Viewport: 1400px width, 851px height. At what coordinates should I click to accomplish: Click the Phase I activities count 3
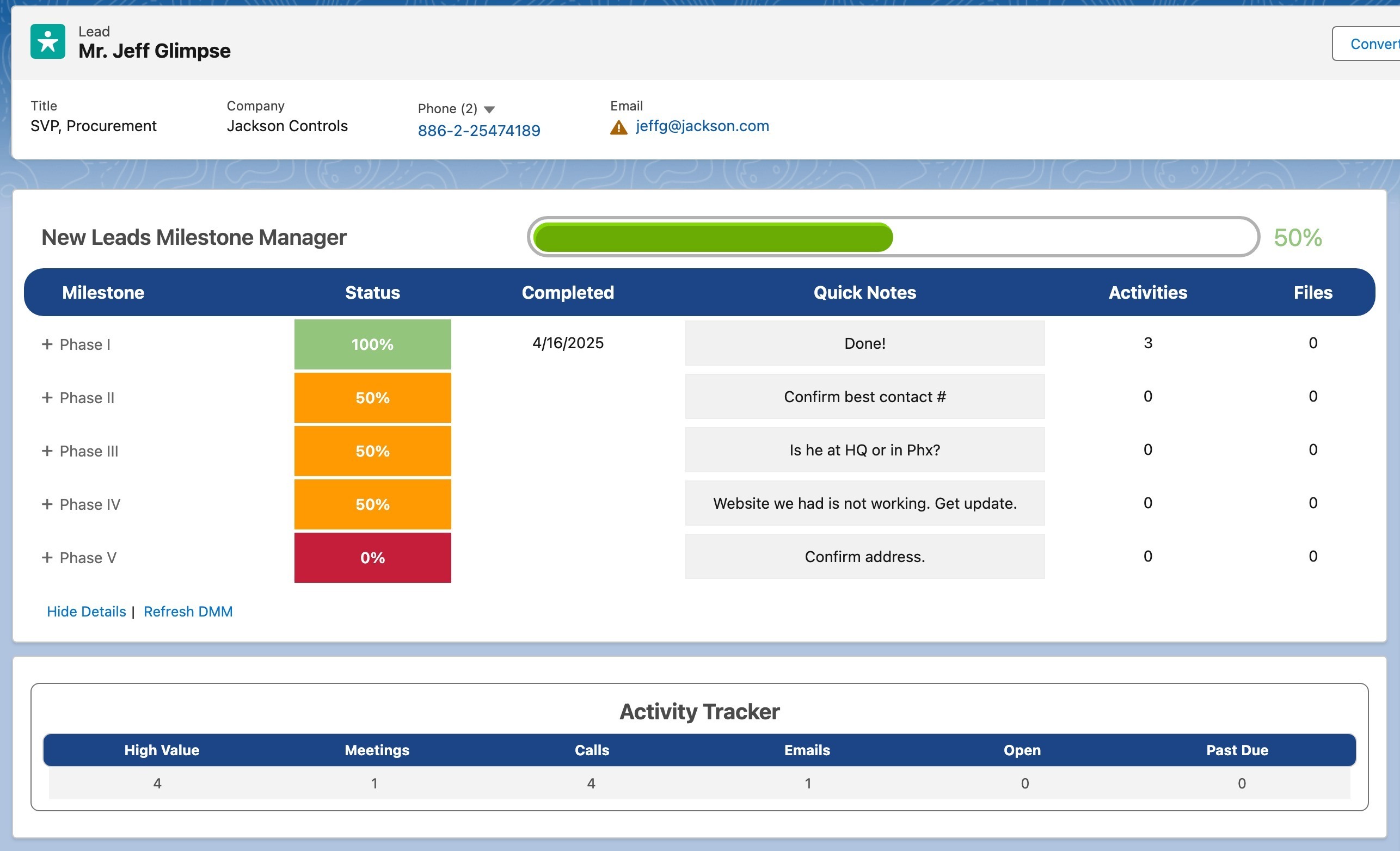coord(1147,343)
